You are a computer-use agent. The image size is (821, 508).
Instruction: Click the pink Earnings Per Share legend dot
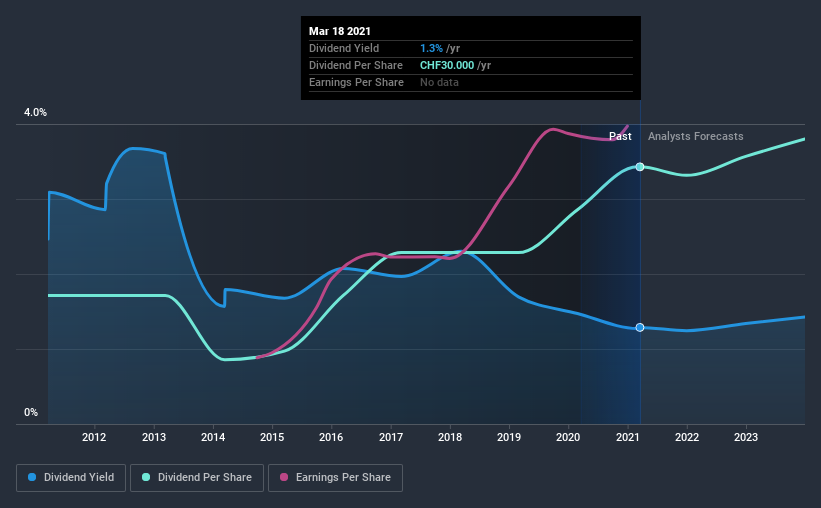pos(284,477)
